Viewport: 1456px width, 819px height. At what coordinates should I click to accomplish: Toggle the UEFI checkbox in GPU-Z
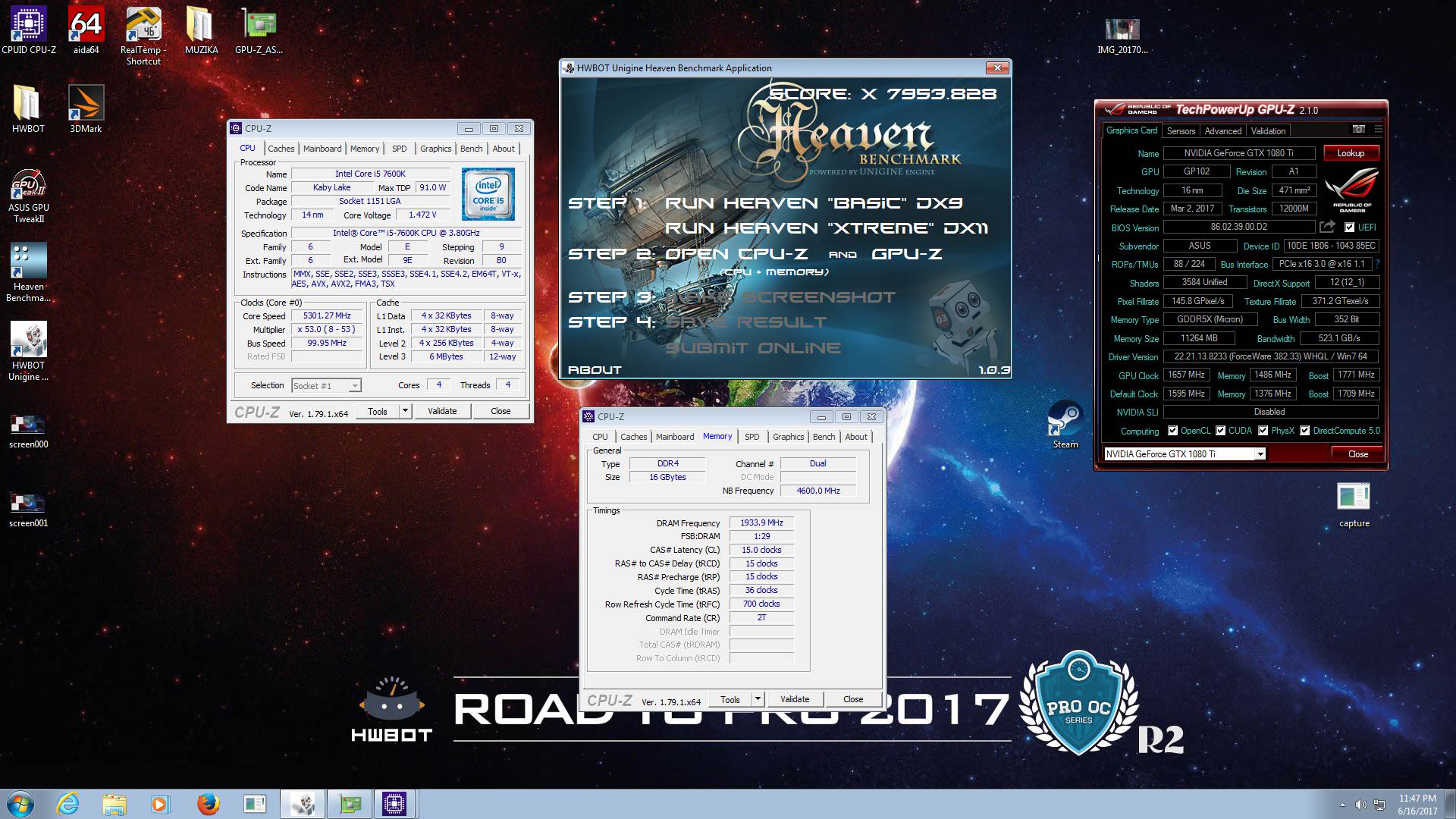[1349, 227]
